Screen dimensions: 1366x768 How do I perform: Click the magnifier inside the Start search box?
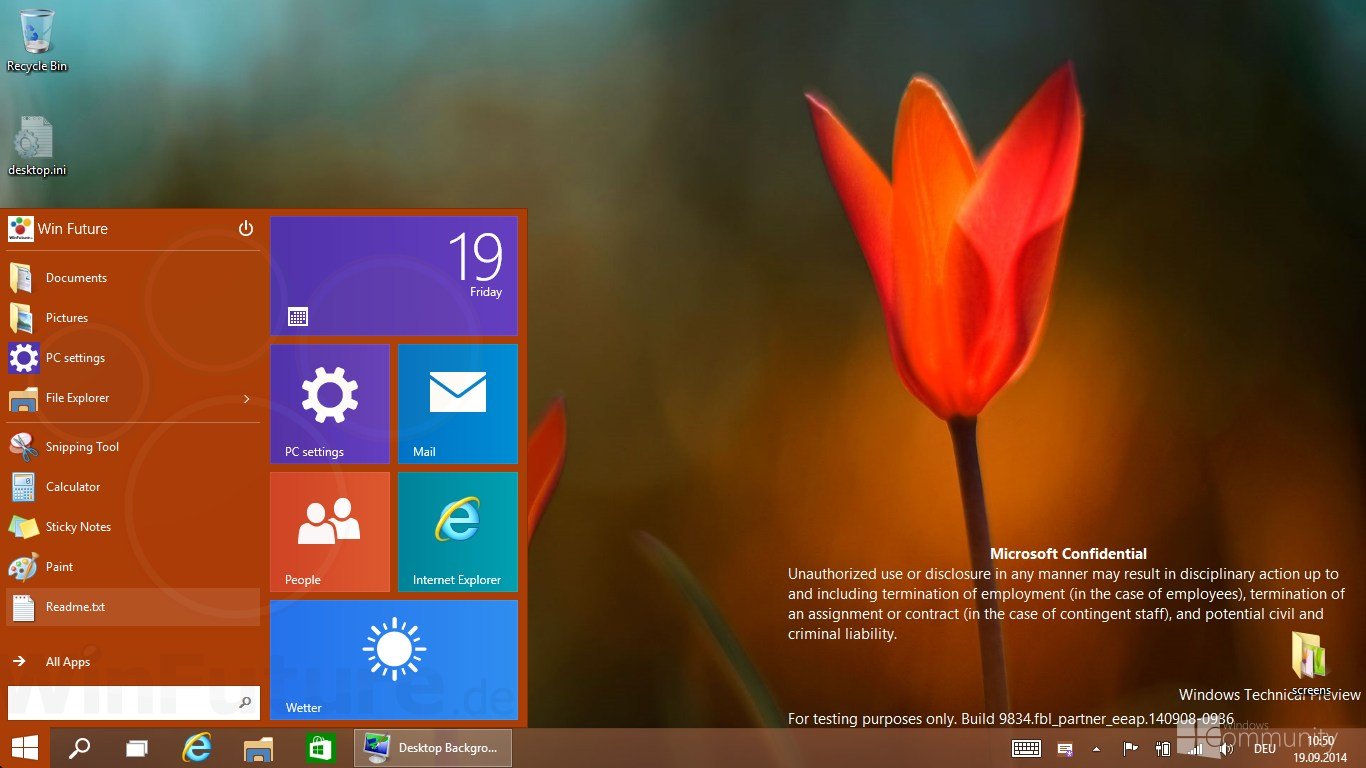coord(245,703)
